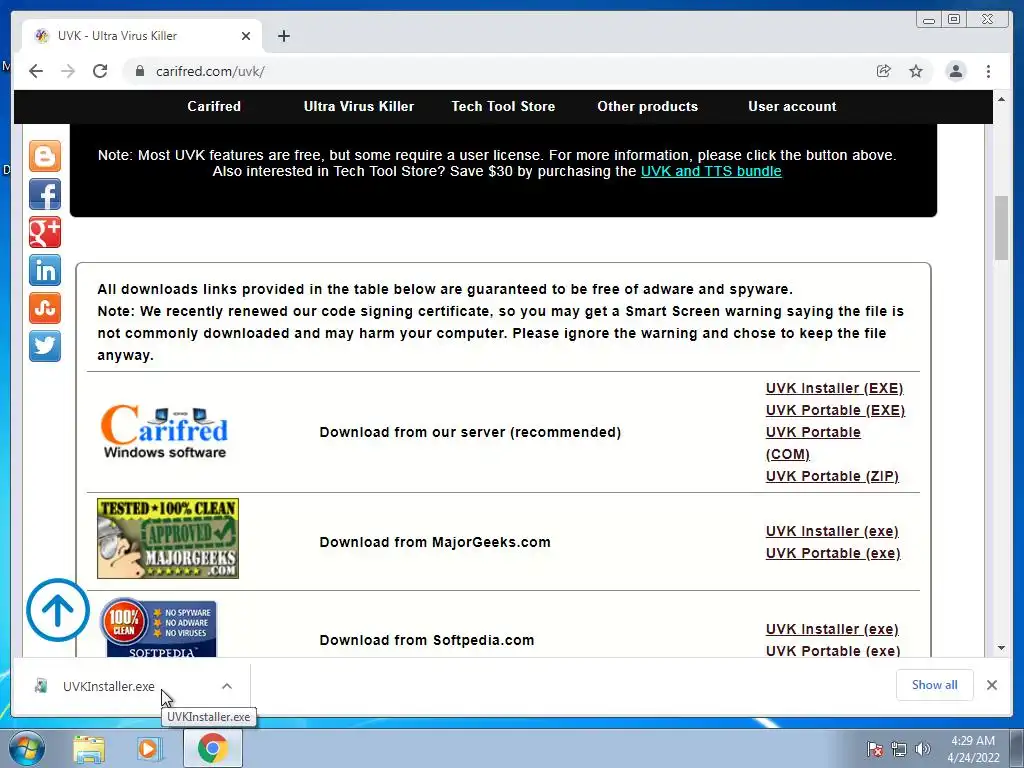
Task: Close the downloads bar
Action: (991, 685)
